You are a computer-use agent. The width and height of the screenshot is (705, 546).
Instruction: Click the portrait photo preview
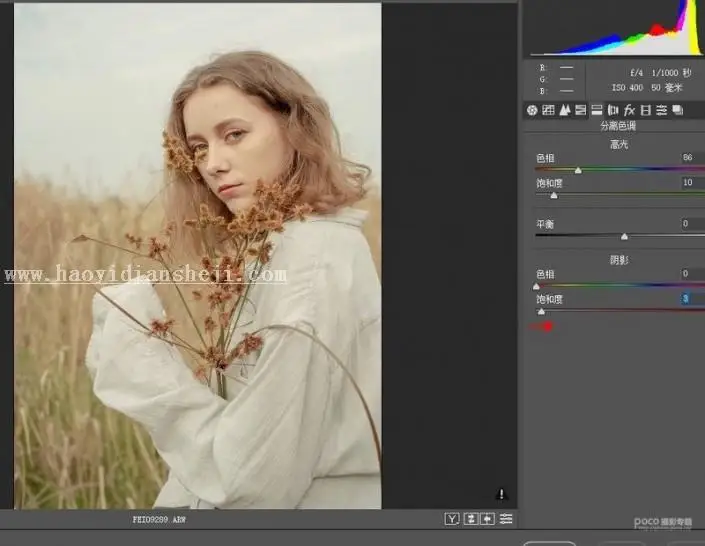point(198,256)
